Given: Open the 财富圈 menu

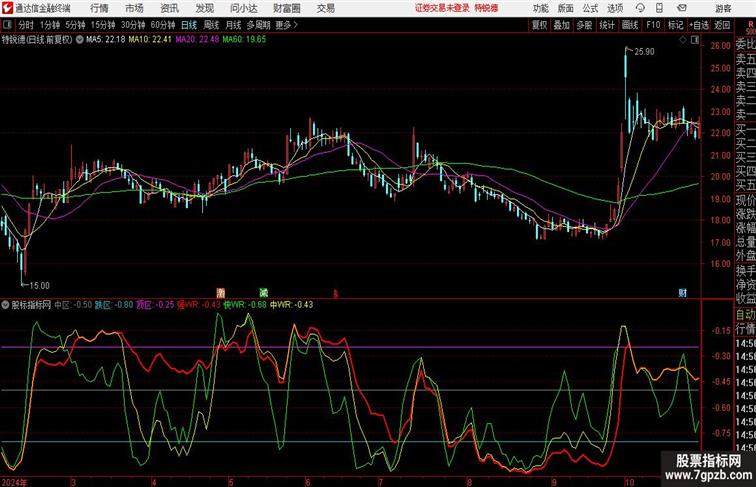Looking at the screenshot, I should pos(286,8).
